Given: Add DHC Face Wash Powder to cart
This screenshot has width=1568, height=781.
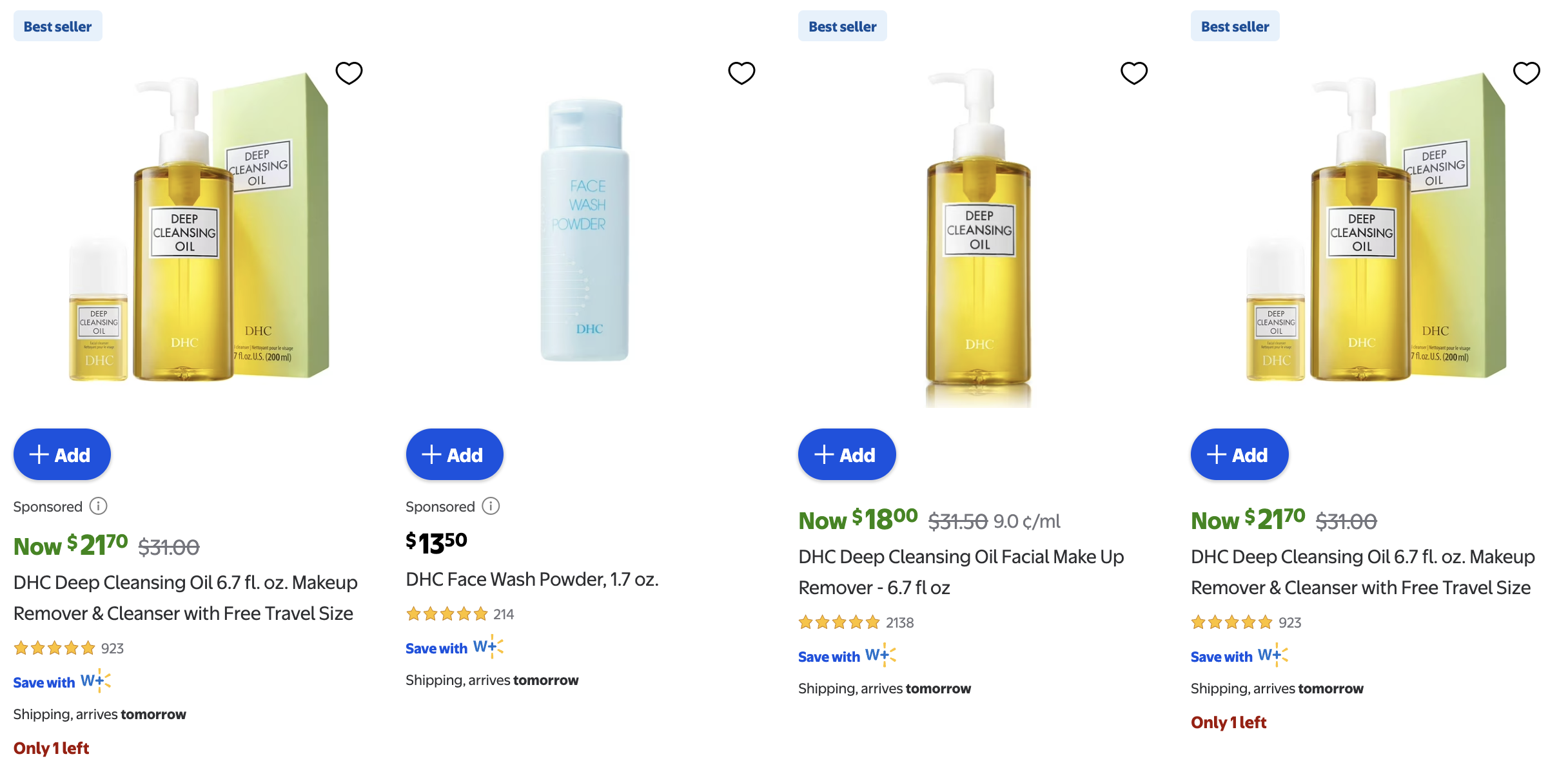Looking at the screenshot, I should (x=455, y=454).
